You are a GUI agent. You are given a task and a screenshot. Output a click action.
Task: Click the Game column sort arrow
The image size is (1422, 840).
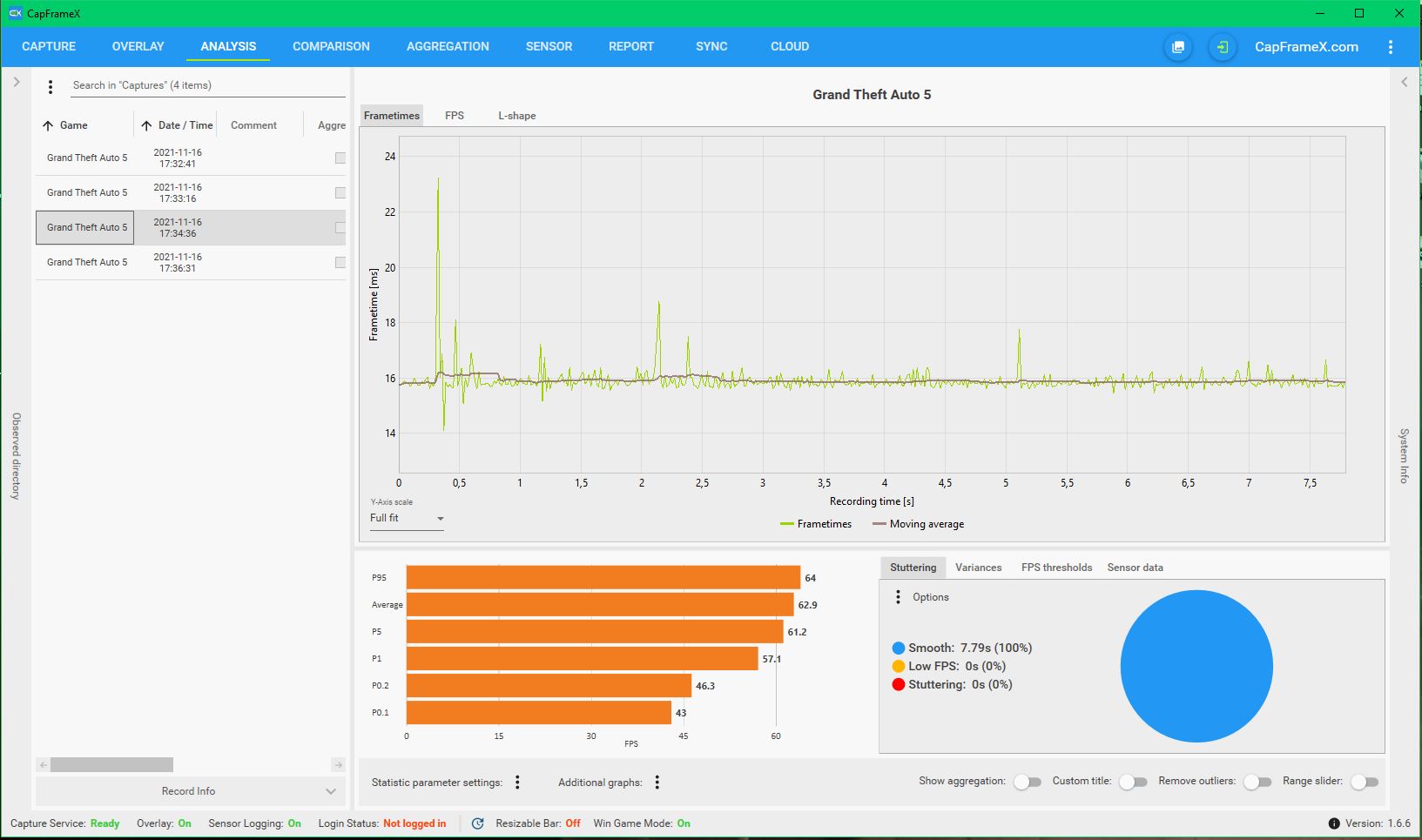(x=48, y=125)
